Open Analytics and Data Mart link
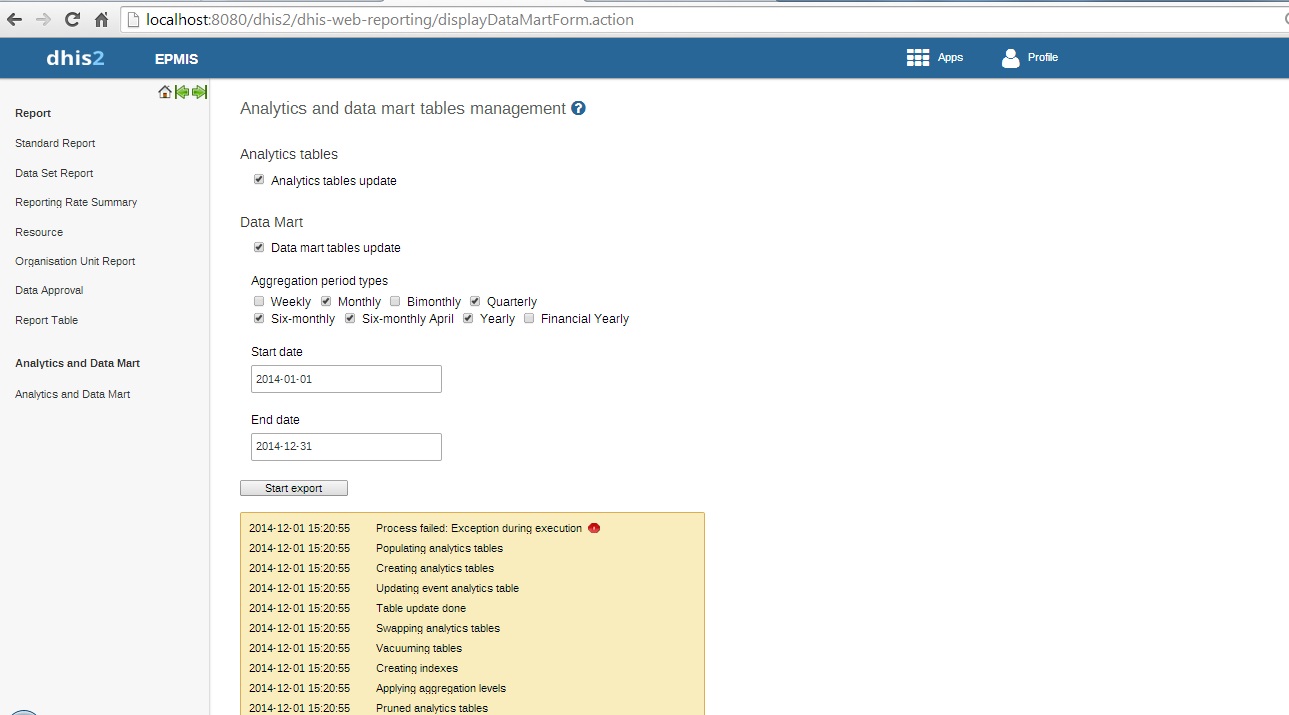This screenshot has height=715, width=1289. coord(72,394)
